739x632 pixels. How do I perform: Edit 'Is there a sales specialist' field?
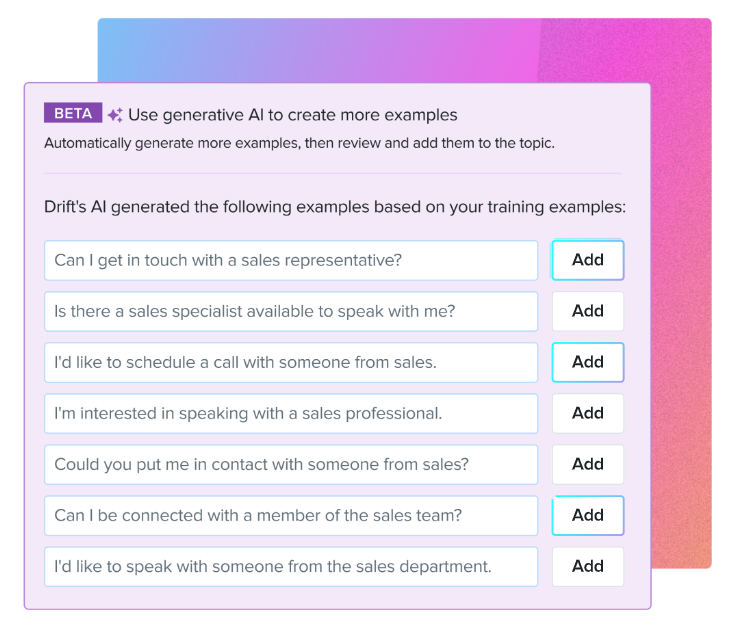pos(291,311)
